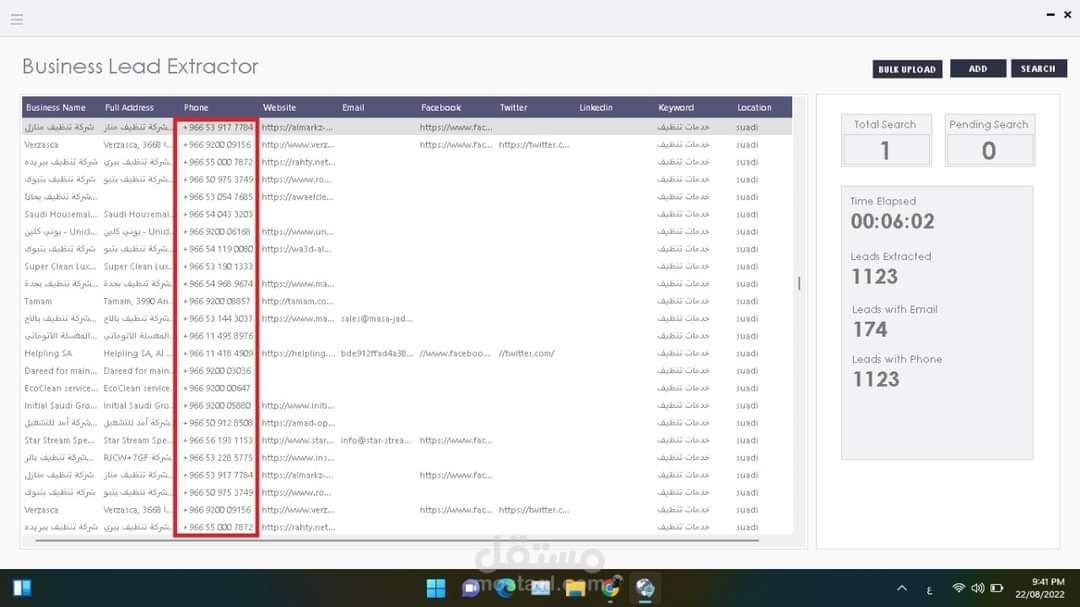Click website cell http://www.initi...
Viewport: 1080px width, 607px height.
click(x=298, y=406)
